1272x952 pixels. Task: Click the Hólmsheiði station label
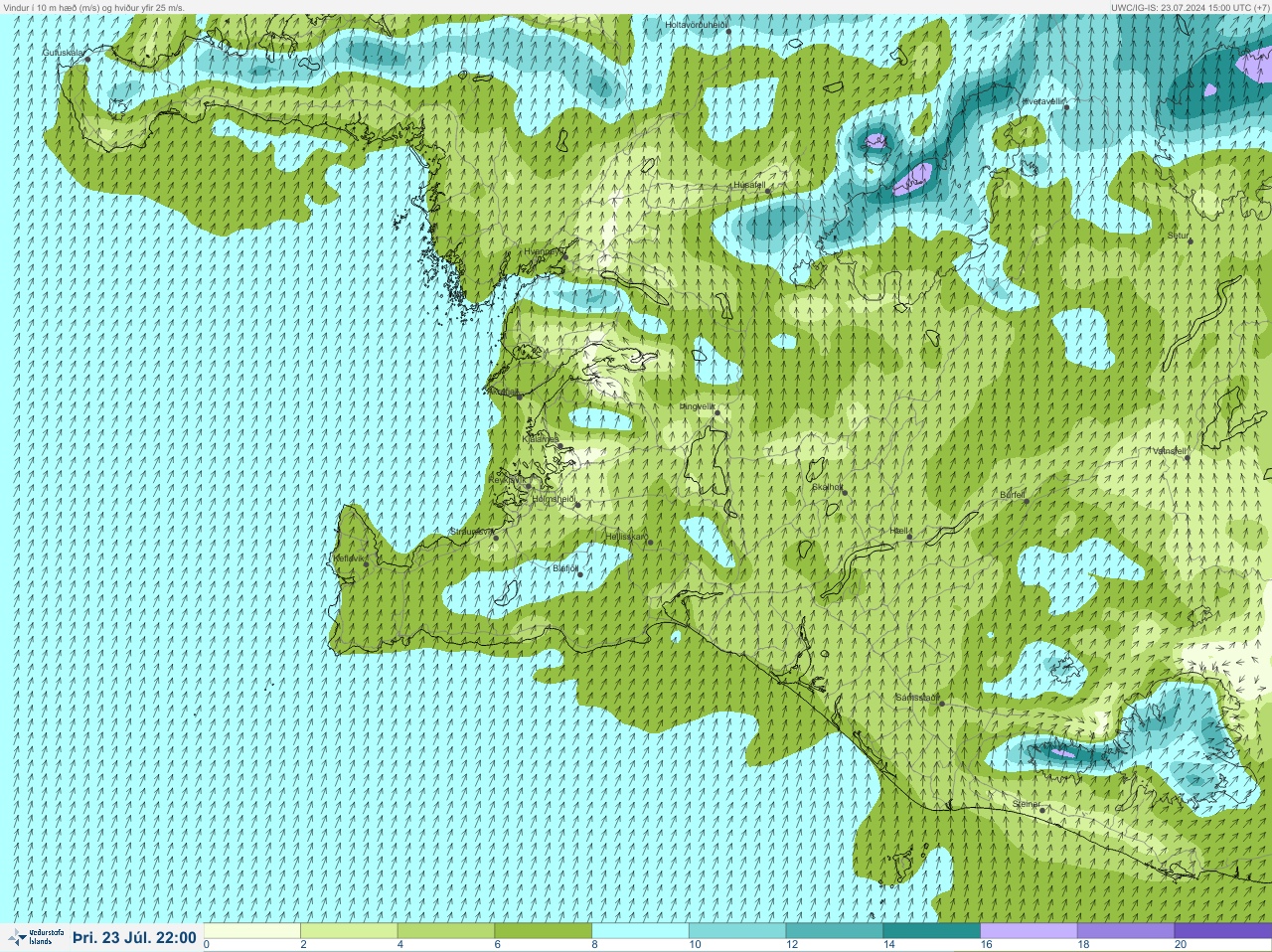tap(554, 499)
